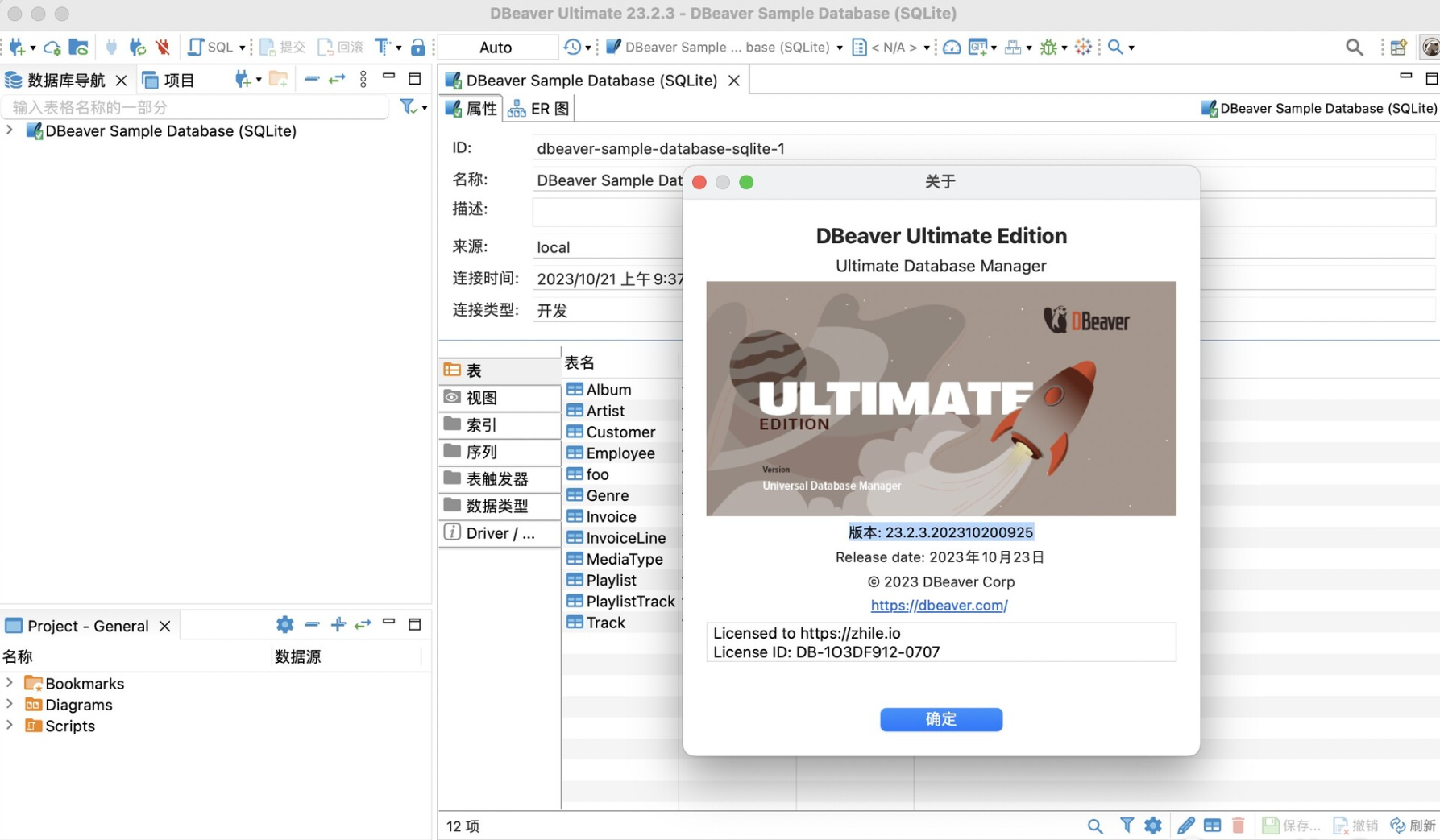Viewport: 1440px width, 840px height.
Task: Click the navigator new connection plug icon
Action: click(x=242, y=79)
